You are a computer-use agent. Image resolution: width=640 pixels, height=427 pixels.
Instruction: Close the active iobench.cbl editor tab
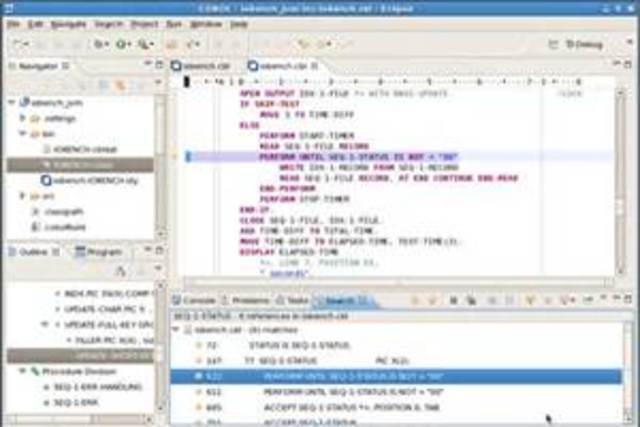[x=315, y=65]
